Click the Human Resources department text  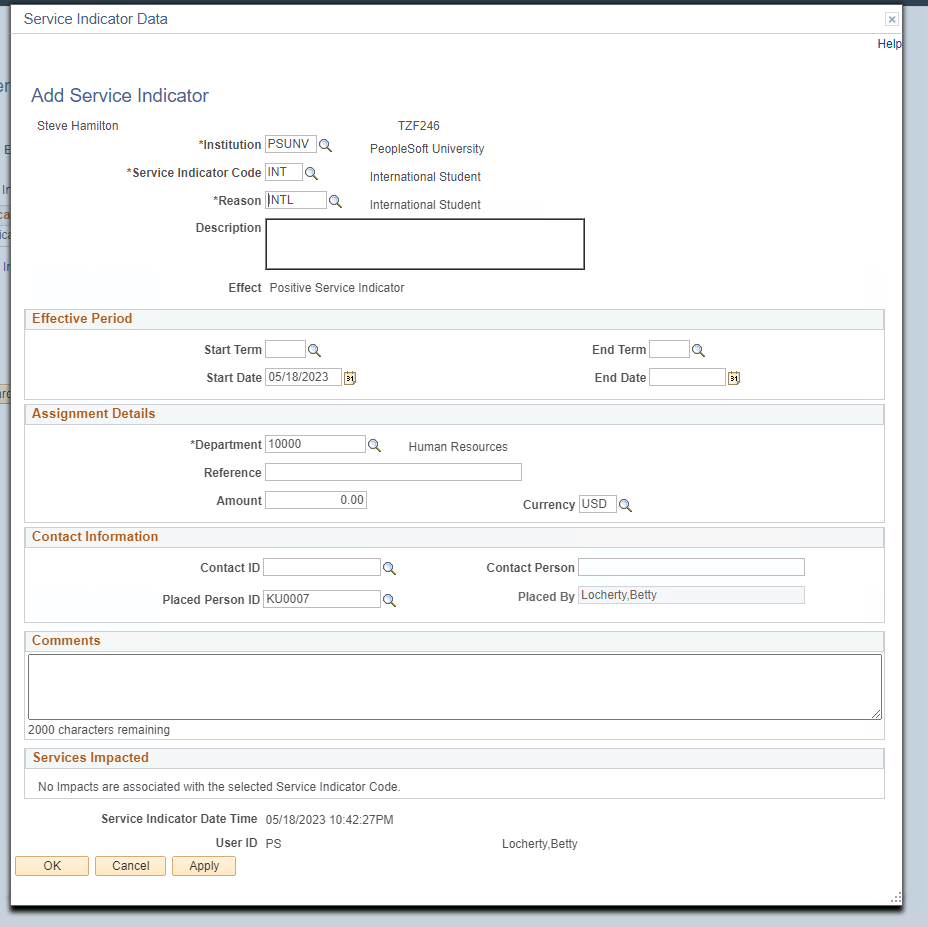(458, 447)
